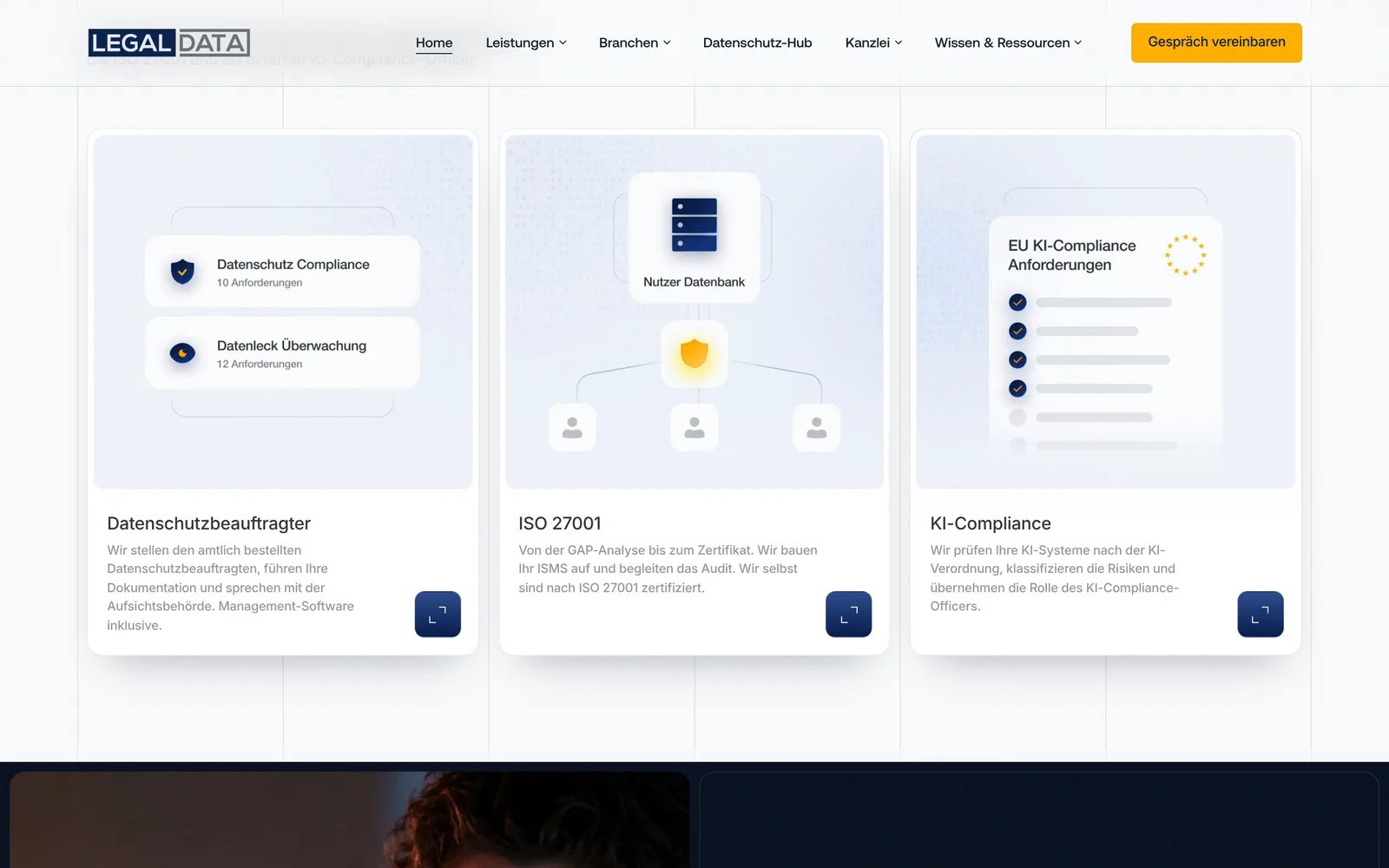Image resolution: width=1389 pixels, height=868 pixels.
Task: Click the KI-Compliance heading
Action: point(991,523)
